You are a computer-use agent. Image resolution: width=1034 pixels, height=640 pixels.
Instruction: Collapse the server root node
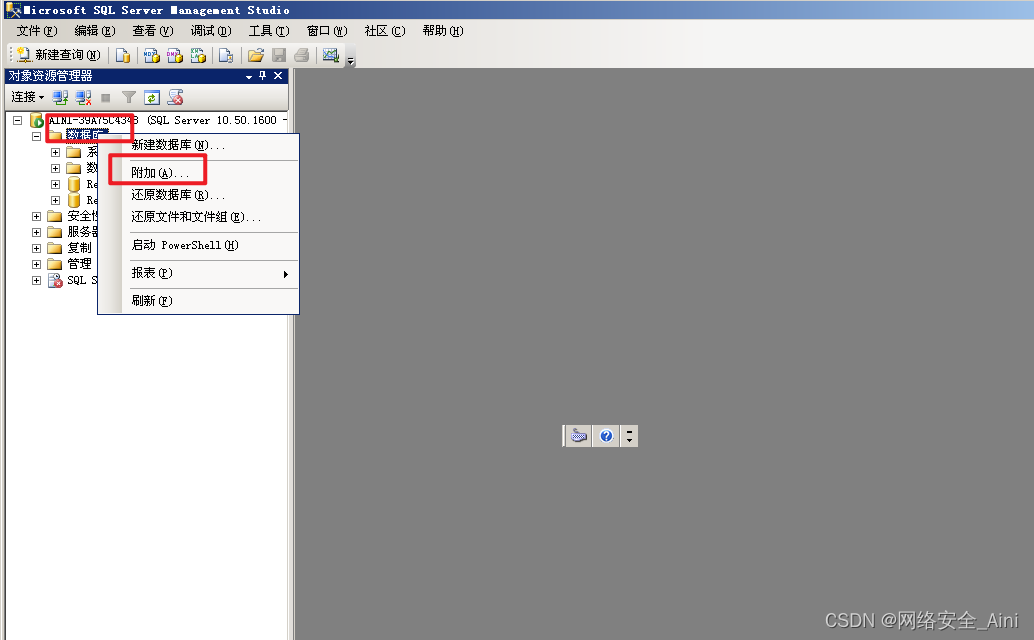pos(18,121)
